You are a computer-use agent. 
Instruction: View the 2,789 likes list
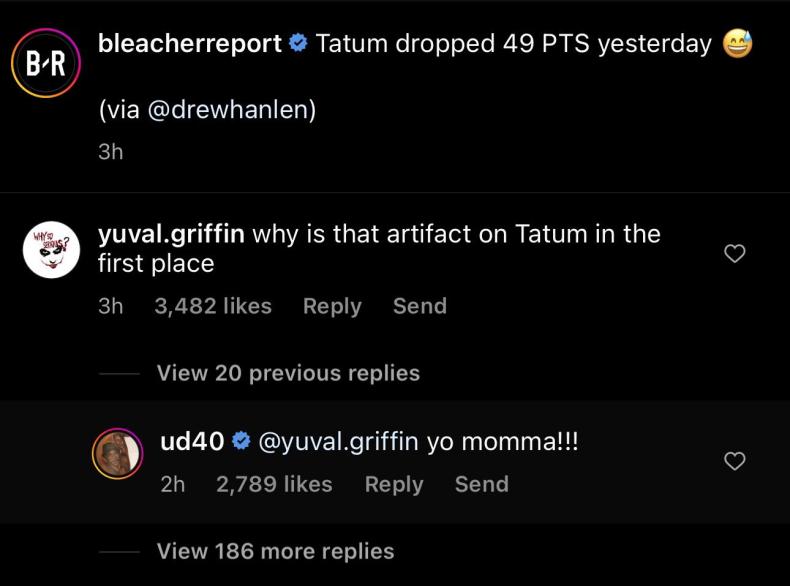pyautogui.click(x=274, y=484)
